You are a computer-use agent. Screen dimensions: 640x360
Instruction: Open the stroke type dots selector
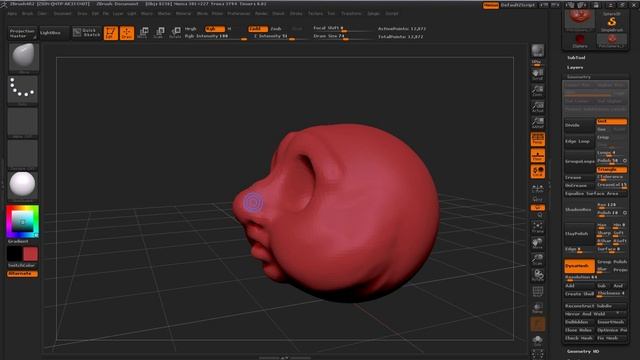[x=23, y=90]
